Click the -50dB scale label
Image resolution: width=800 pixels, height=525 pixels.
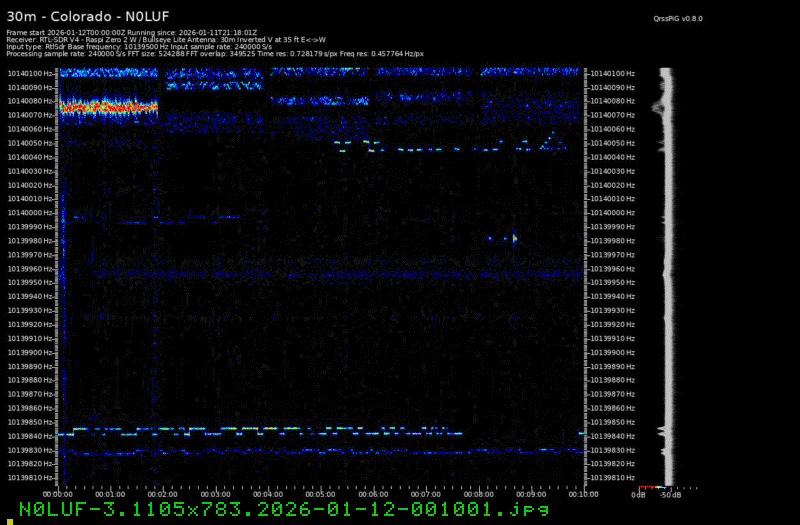[x=670, y=494]
